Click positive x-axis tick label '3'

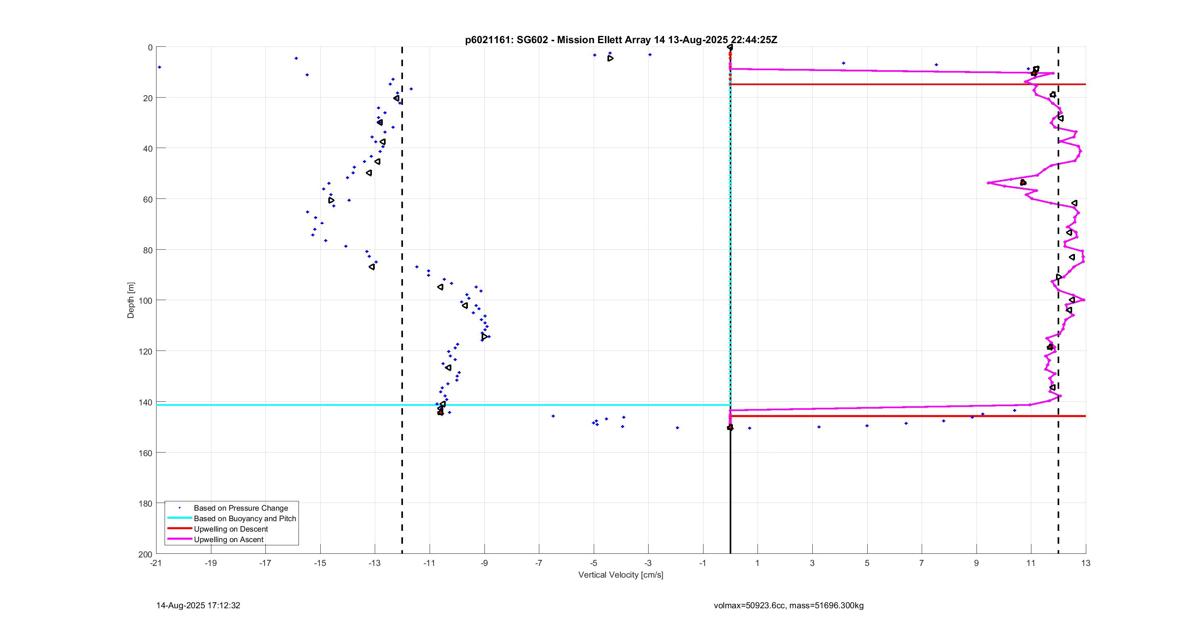(x=812, y=563)
